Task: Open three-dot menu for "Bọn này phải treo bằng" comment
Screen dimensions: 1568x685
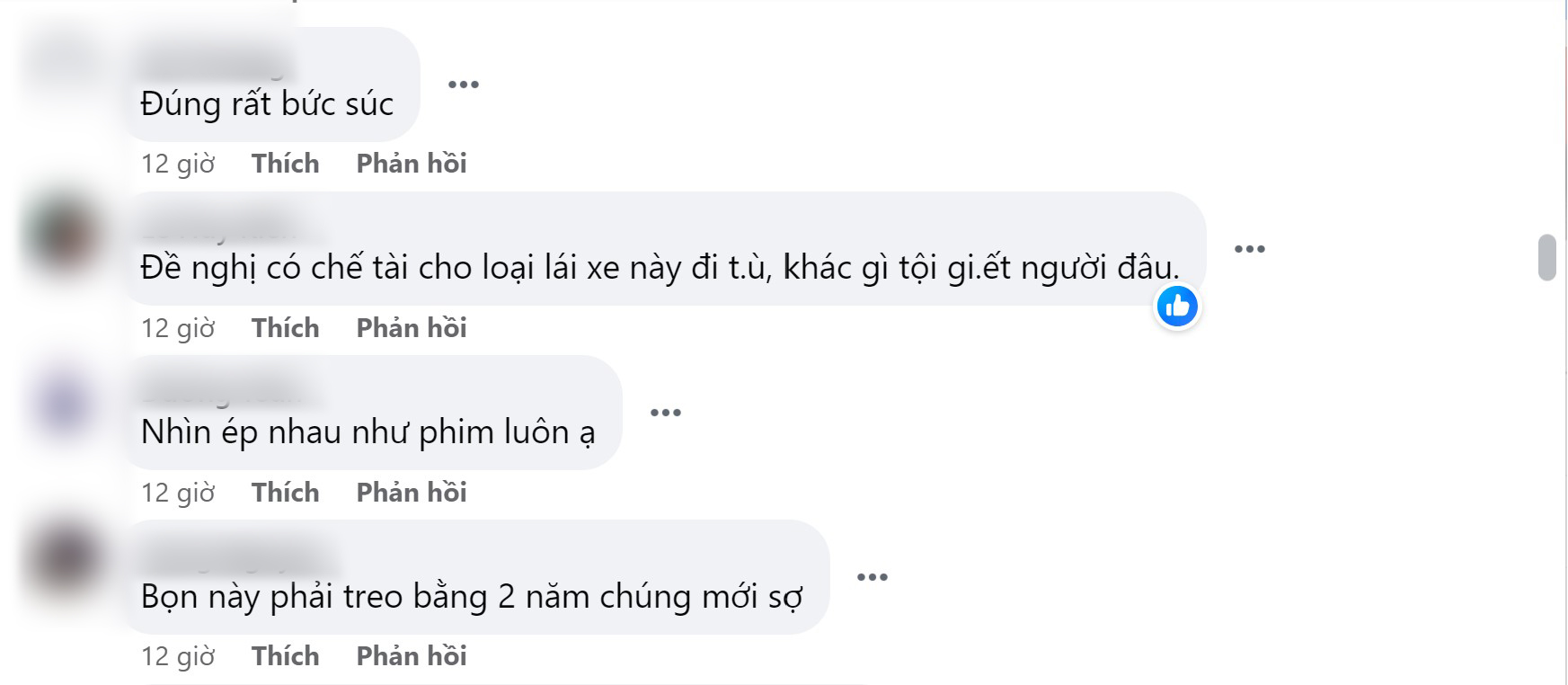Action: (x=872, y=577)
